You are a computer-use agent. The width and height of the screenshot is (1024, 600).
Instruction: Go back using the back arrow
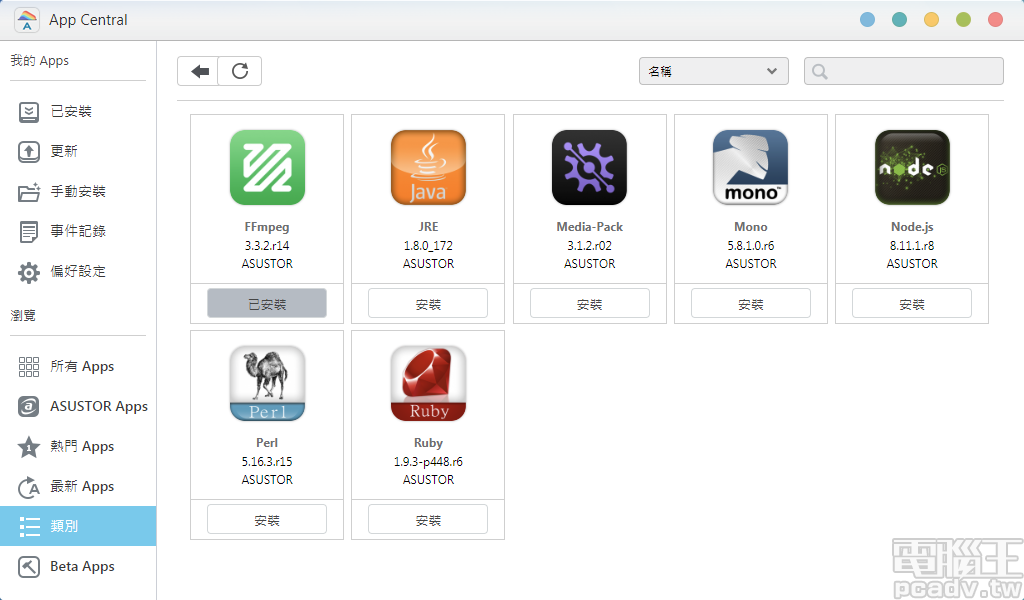tap(198, 71)
